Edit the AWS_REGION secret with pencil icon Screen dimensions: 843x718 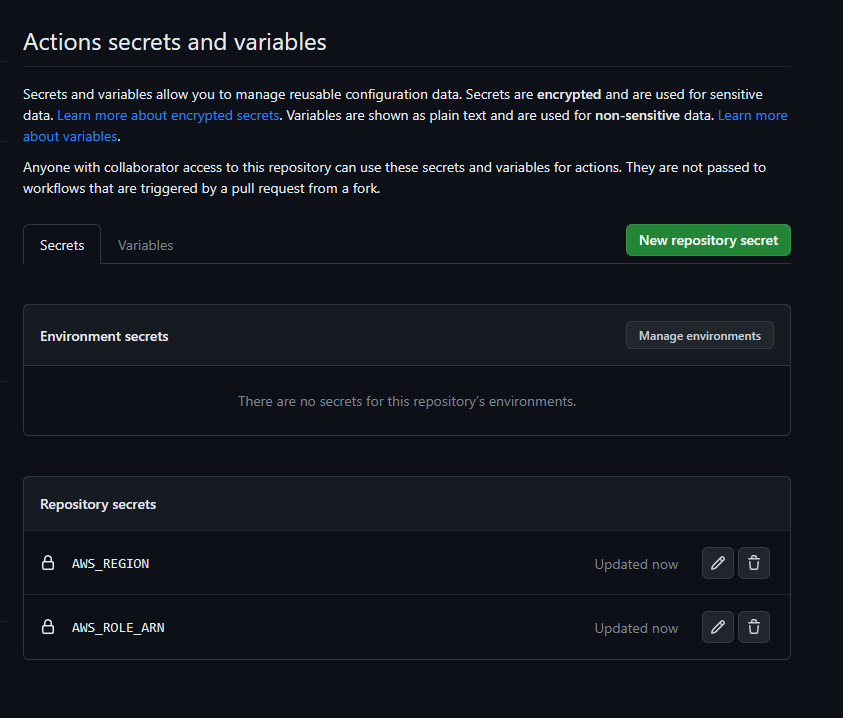coord(717,563)
